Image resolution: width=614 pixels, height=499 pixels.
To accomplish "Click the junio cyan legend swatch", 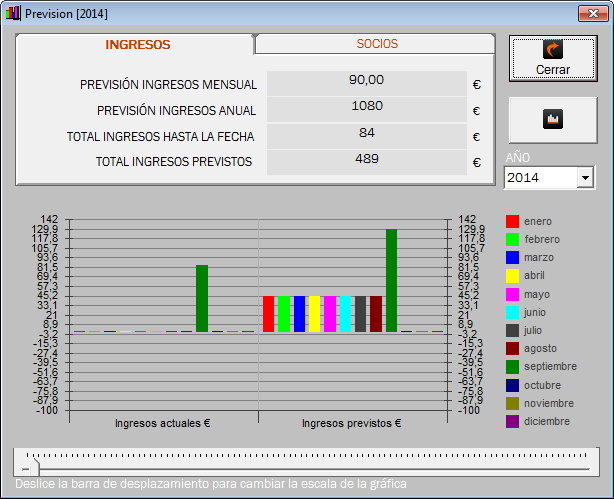I will [512, 312].
